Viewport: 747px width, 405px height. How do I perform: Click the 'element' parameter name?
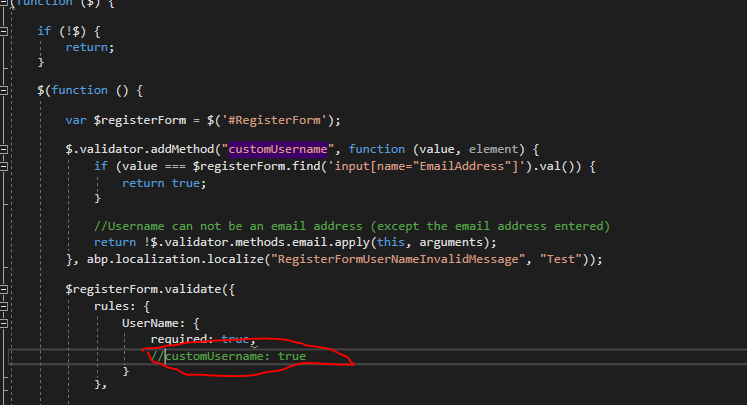click(493, 149)
